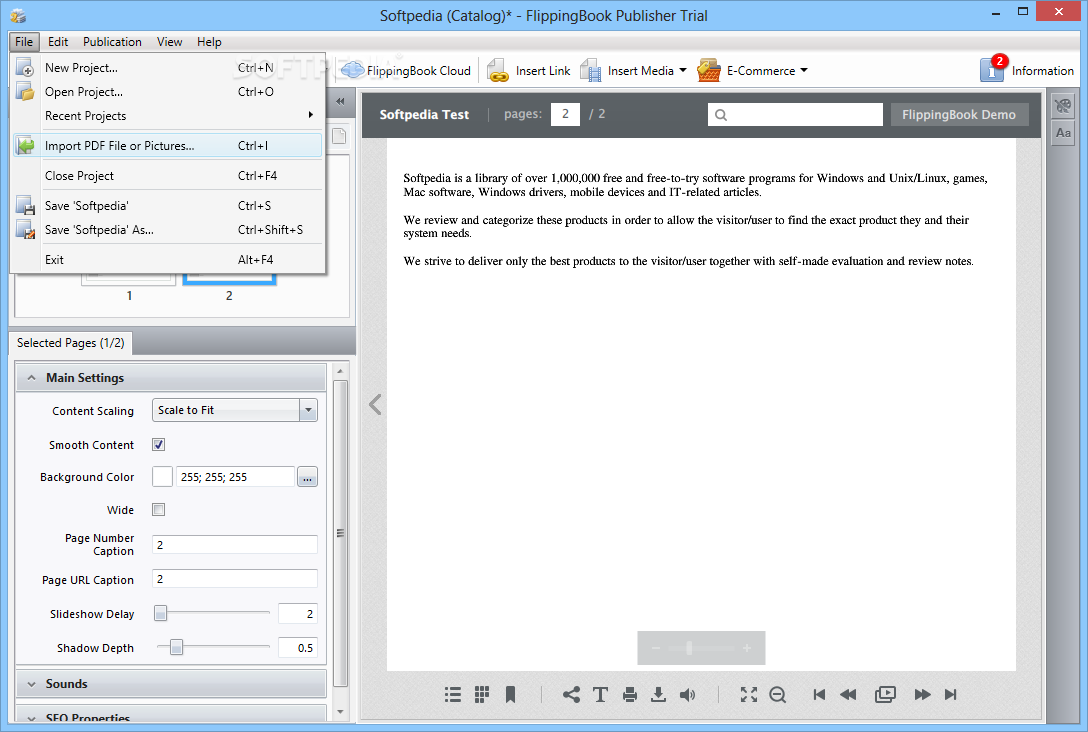This screenshot has width=1088, height=732.
Task: Click the Slideshow Delay slider handle
Action: coord(160,613)
